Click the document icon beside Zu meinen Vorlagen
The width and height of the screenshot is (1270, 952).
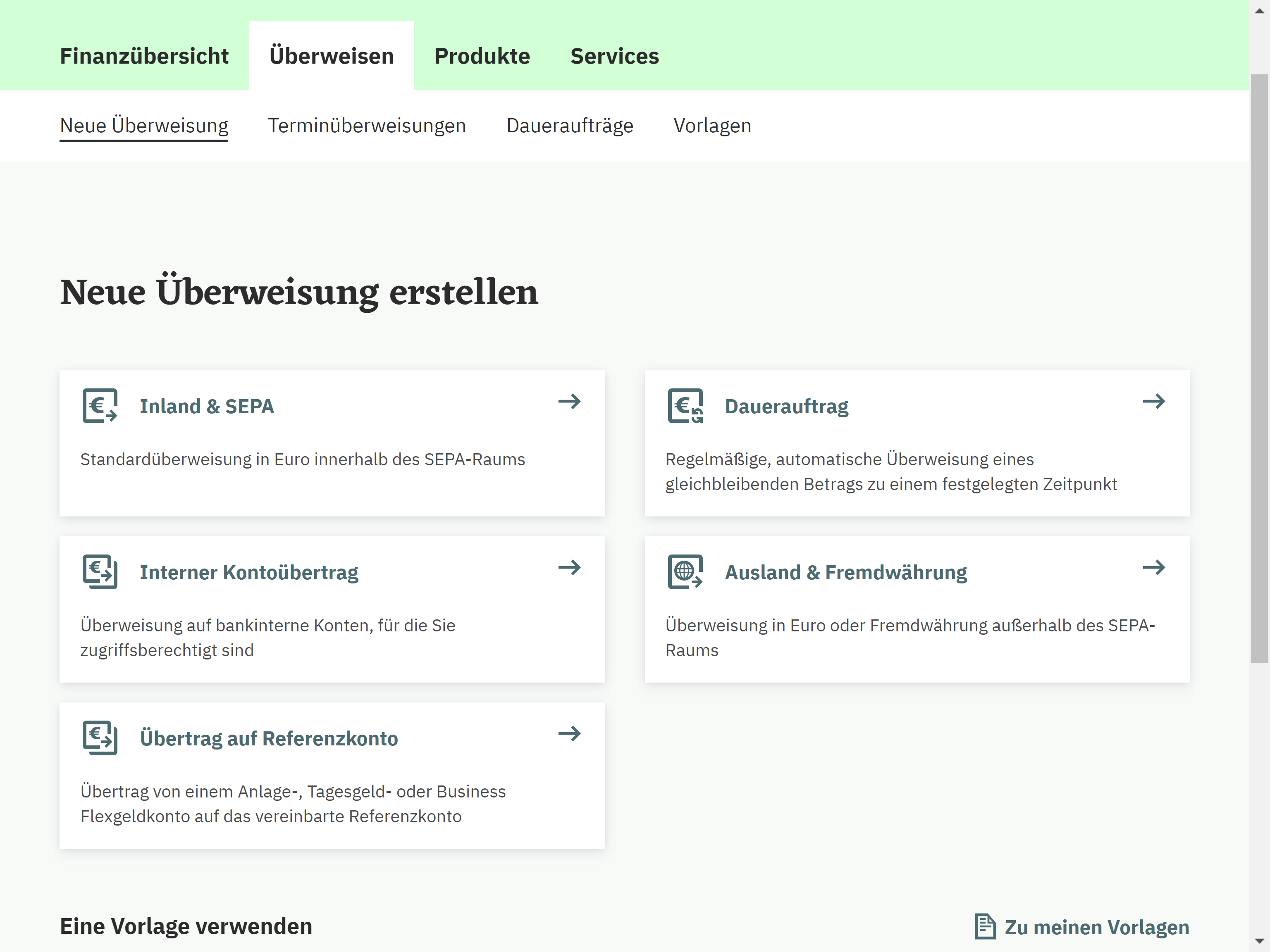click(985, 927)
